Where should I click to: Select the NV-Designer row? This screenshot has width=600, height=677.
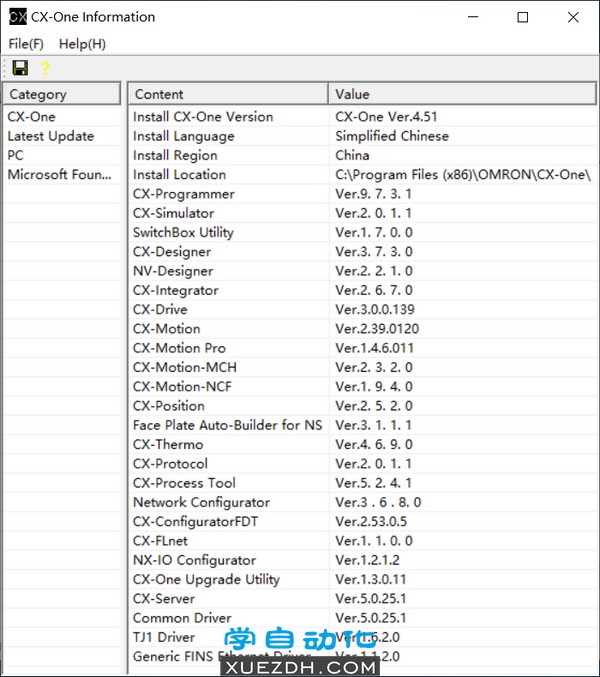tap(363, 271)
